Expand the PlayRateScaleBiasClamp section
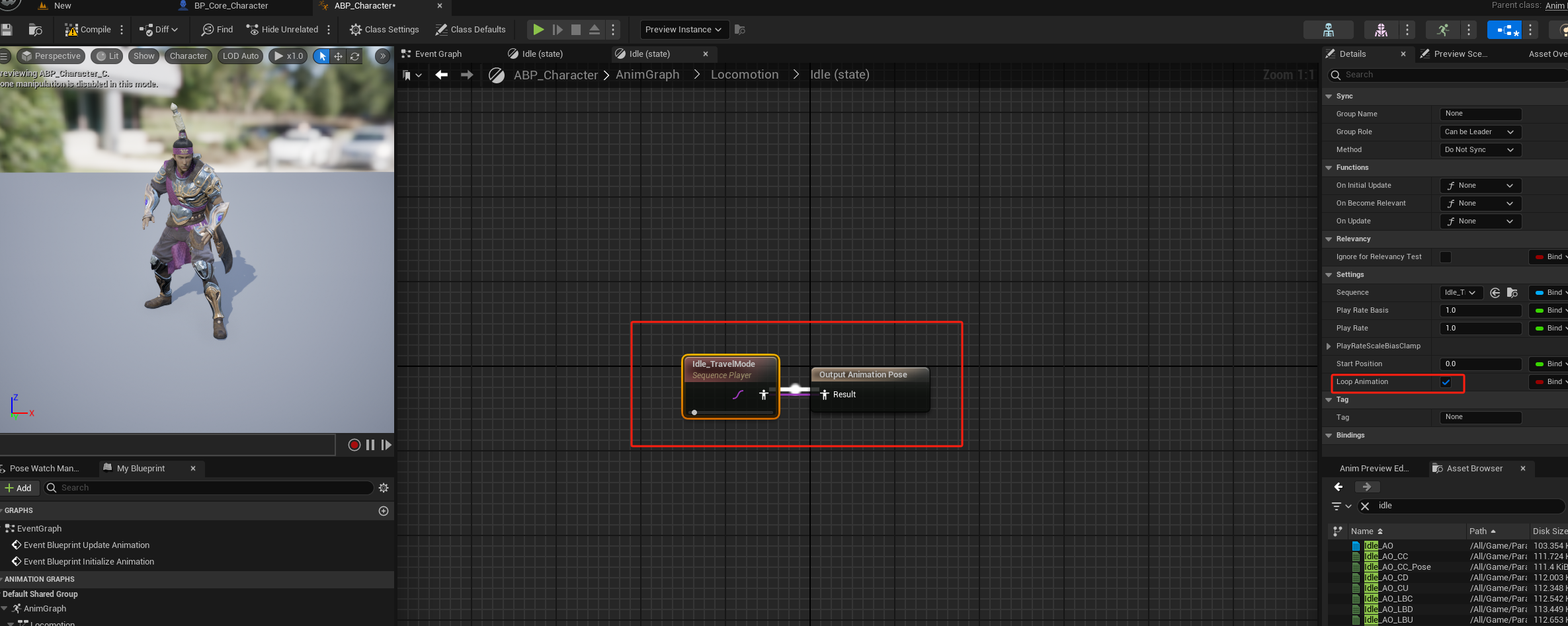Image resolution: width=1568 pixels, height=626 pixels. point(1329,346)
